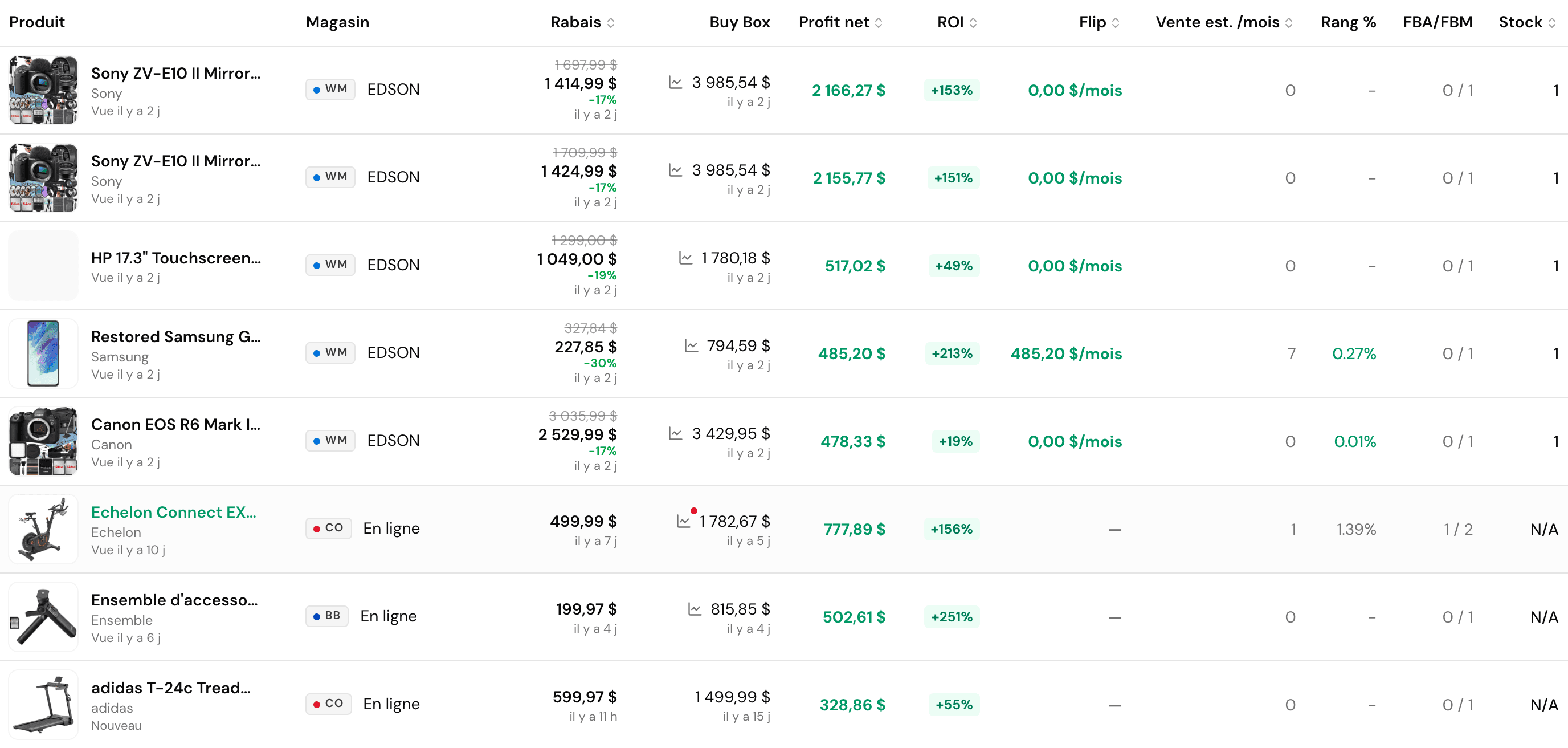Sort by Vente est. /mois arrows
Screen dimensions: 1568x748
(x=1289, y=23)
